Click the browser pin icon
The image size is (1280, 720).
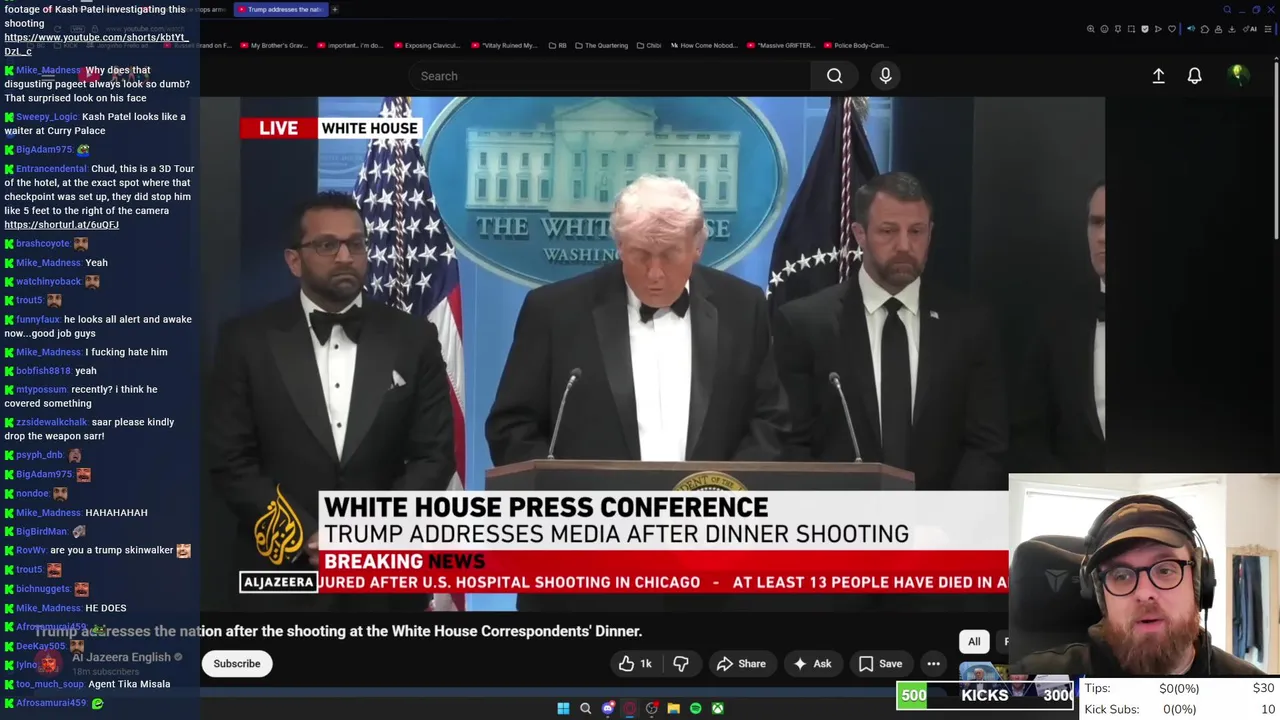pos(1118,29)
